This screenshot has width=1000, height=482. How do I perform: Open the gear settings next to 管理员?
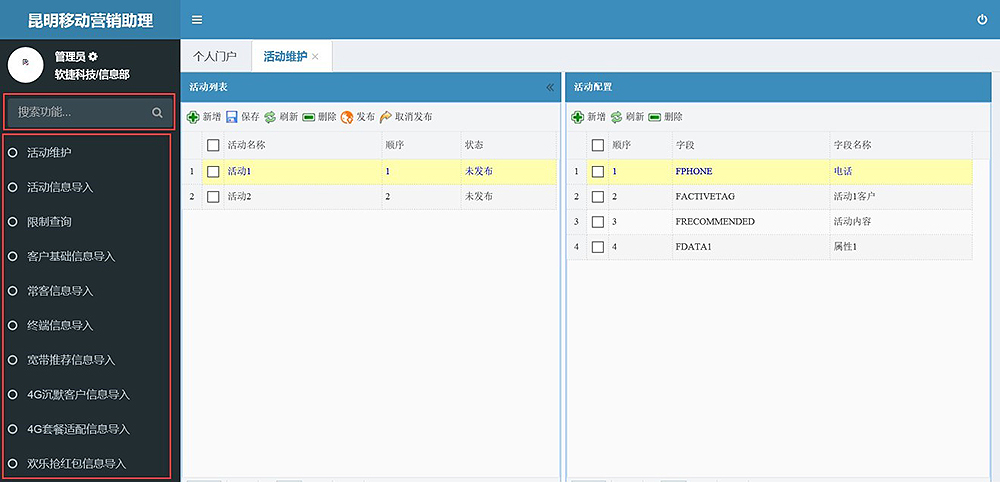(x=93, y=56)
